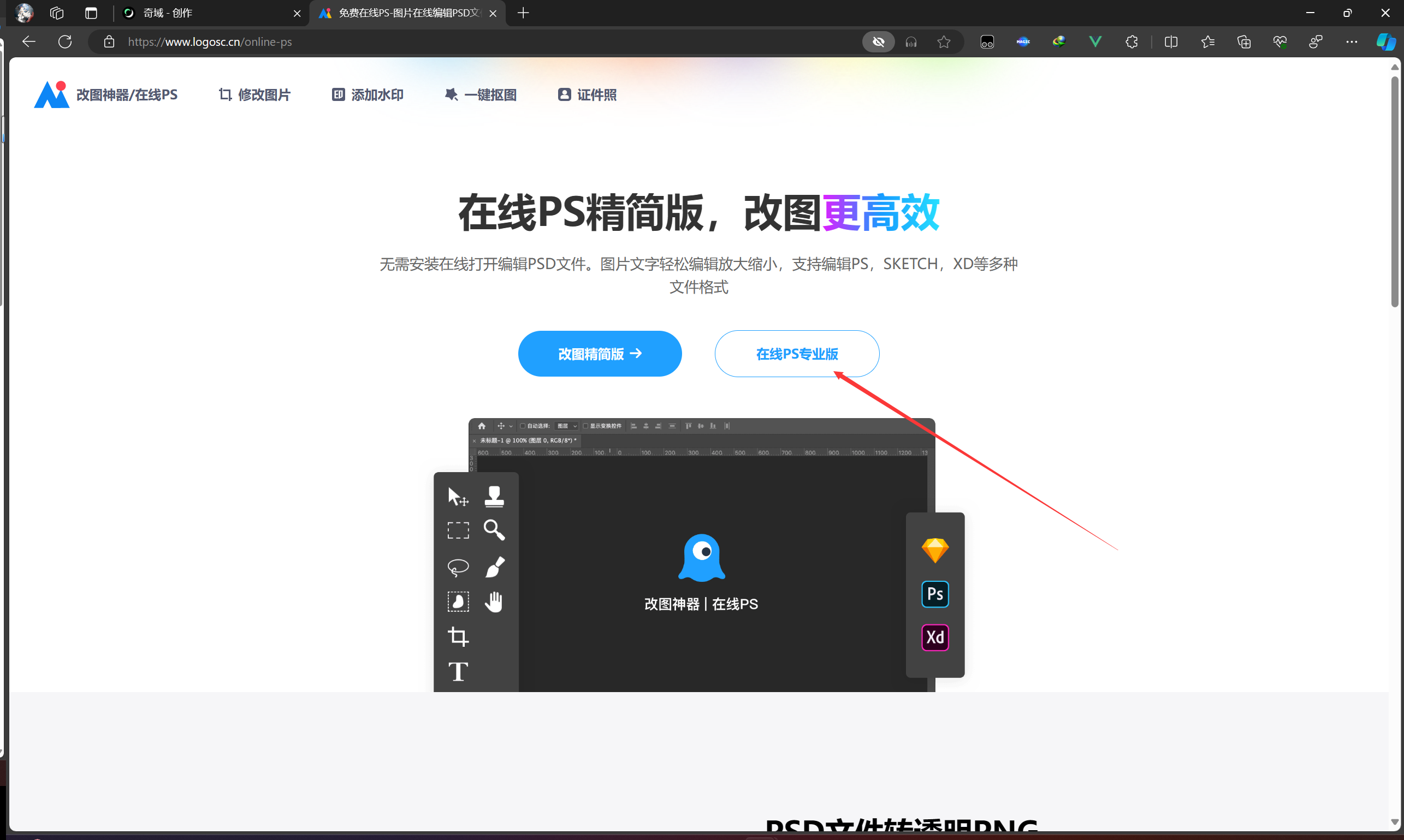This screenshot has width=1404, height=840.
Task: Refresh the current page
Action: [65, 42]
